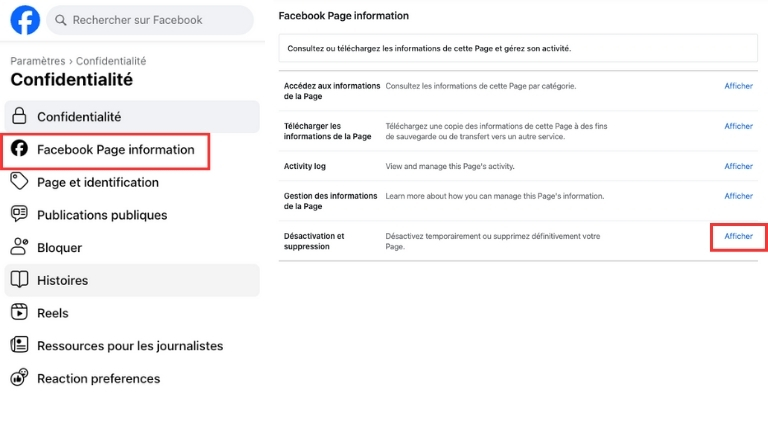Click the Rechercher sur Facebook search field

(x=150, y=20)
